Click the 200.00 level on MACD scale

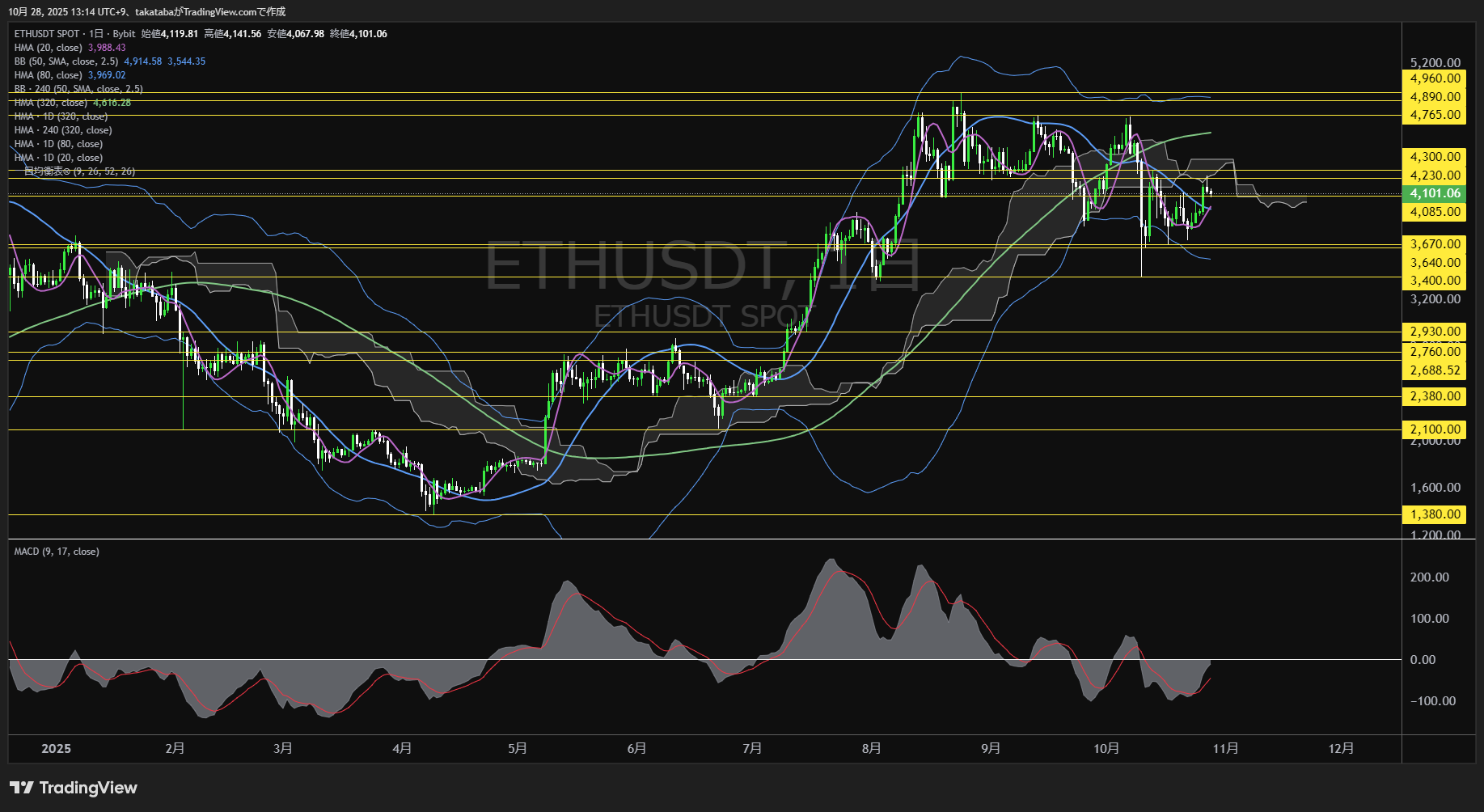(x=1429, y=577)
